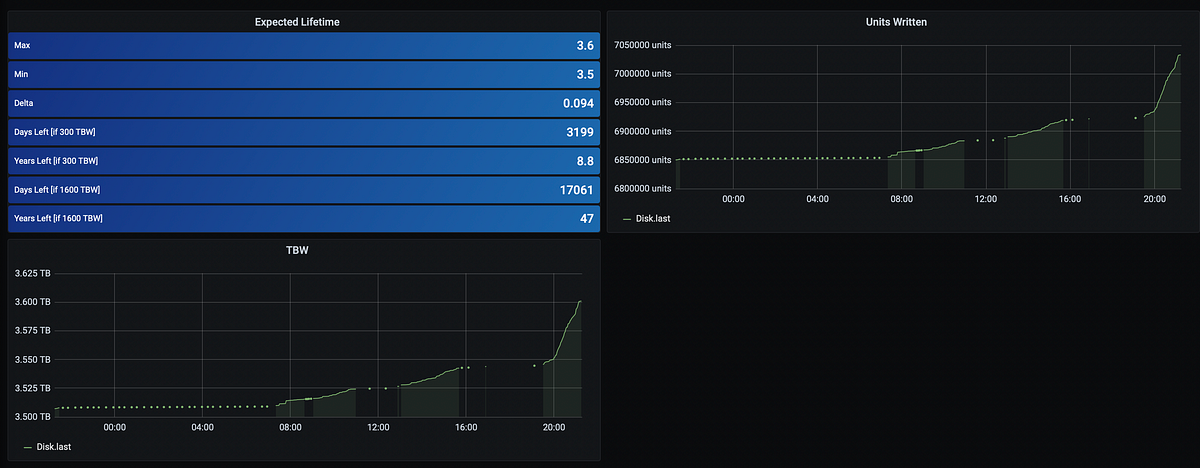This screenshot has width=1200, height=468.
Task: Click the Years Left [if 300 TBW] row
Action: (x=304, y=161)
